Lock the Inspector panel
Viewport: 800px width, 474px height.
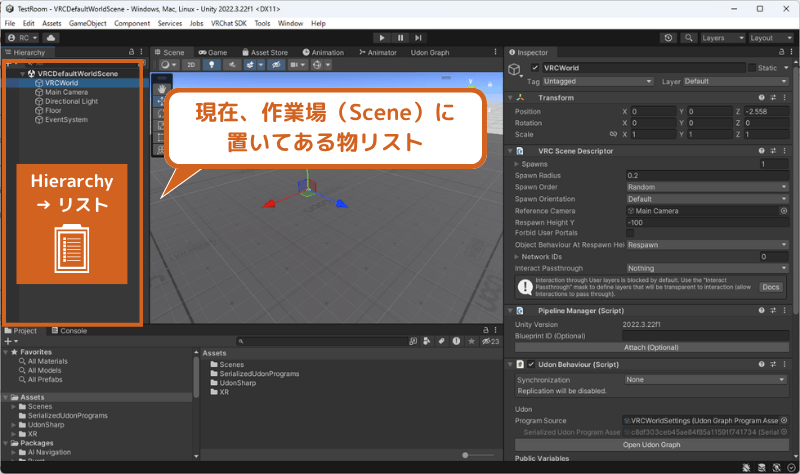point(782,52)
